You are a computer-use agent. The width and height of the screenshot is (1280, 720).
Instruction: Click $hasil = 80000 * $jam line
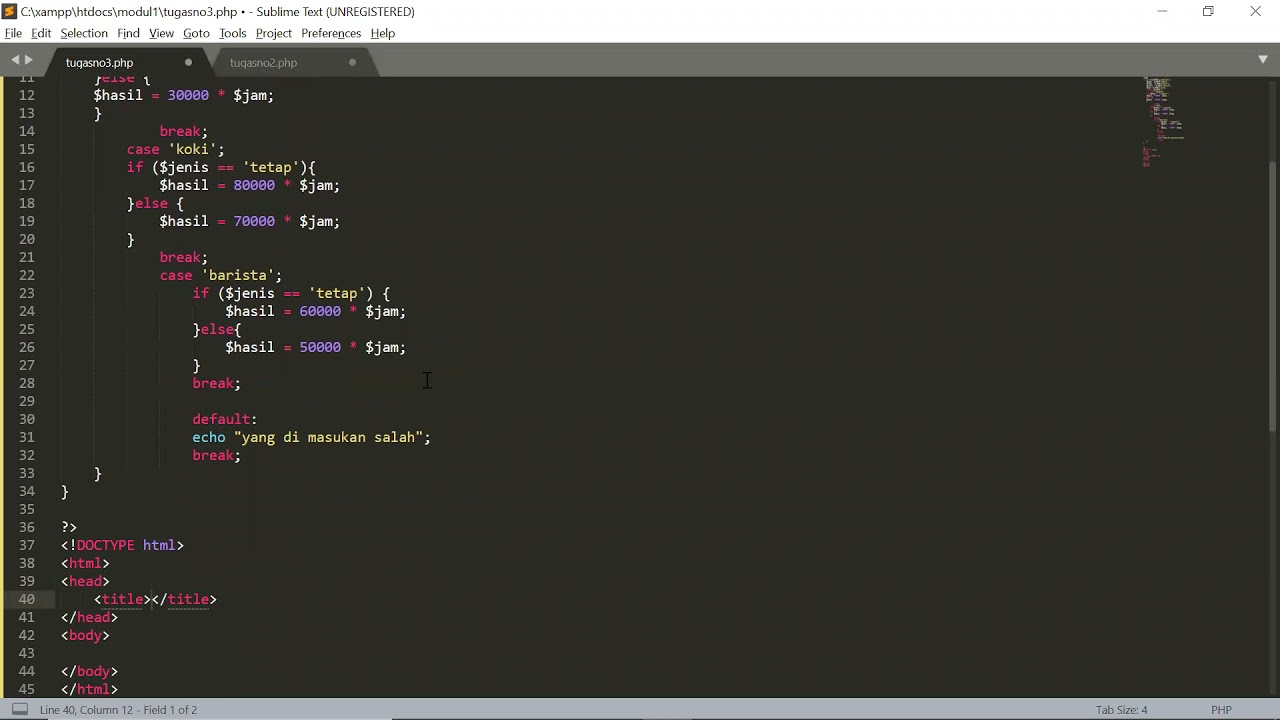pos(250,185)
